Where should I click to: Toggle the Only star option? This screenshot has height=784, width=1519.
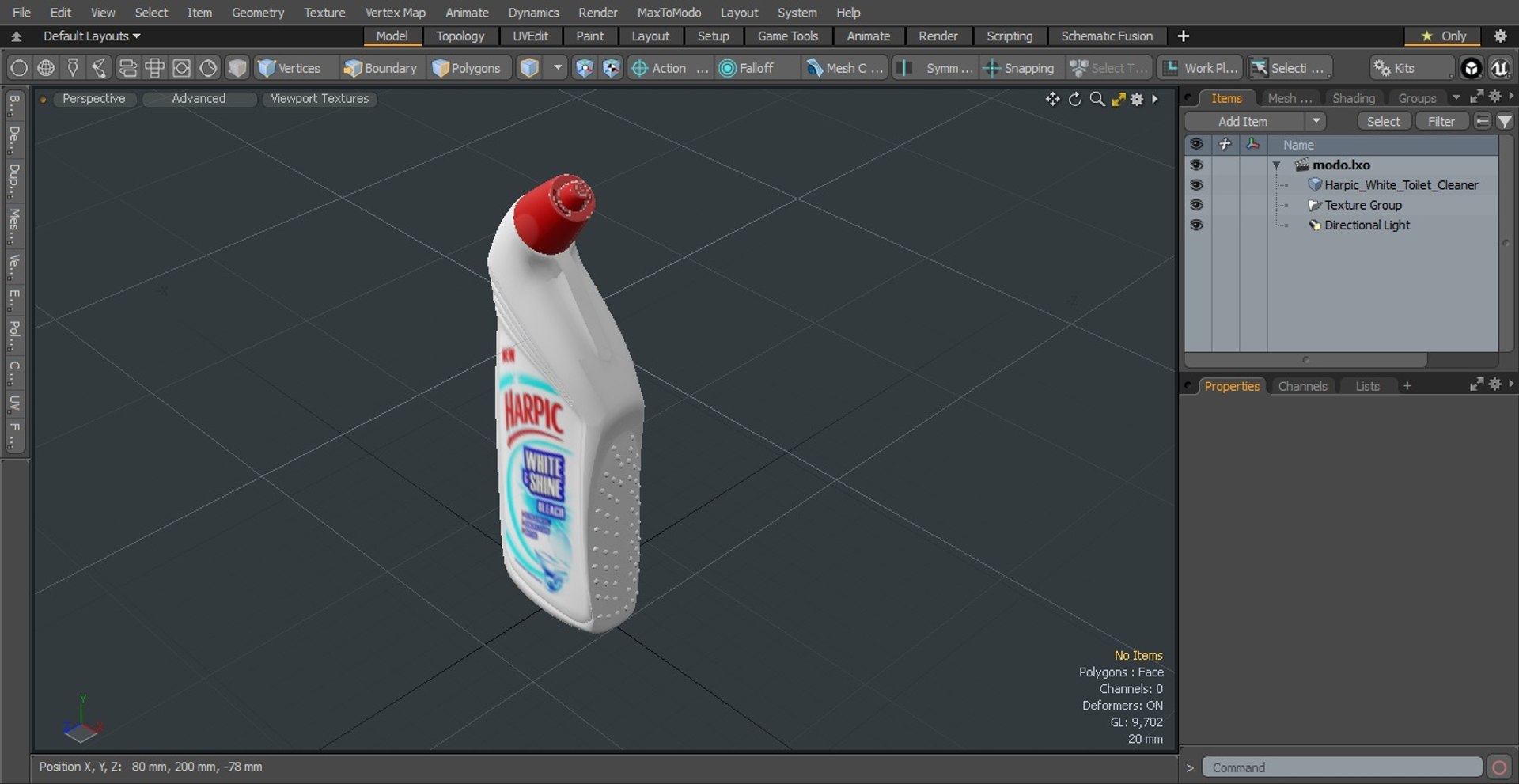tap(1443, 36)
